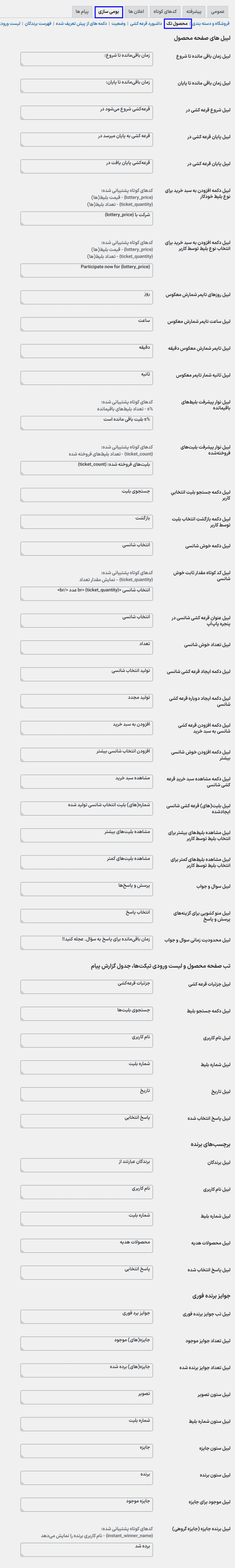Focus the جوایز برد فوری tab label field
Screen dimensions: 235x1568
coord(86,1316)
